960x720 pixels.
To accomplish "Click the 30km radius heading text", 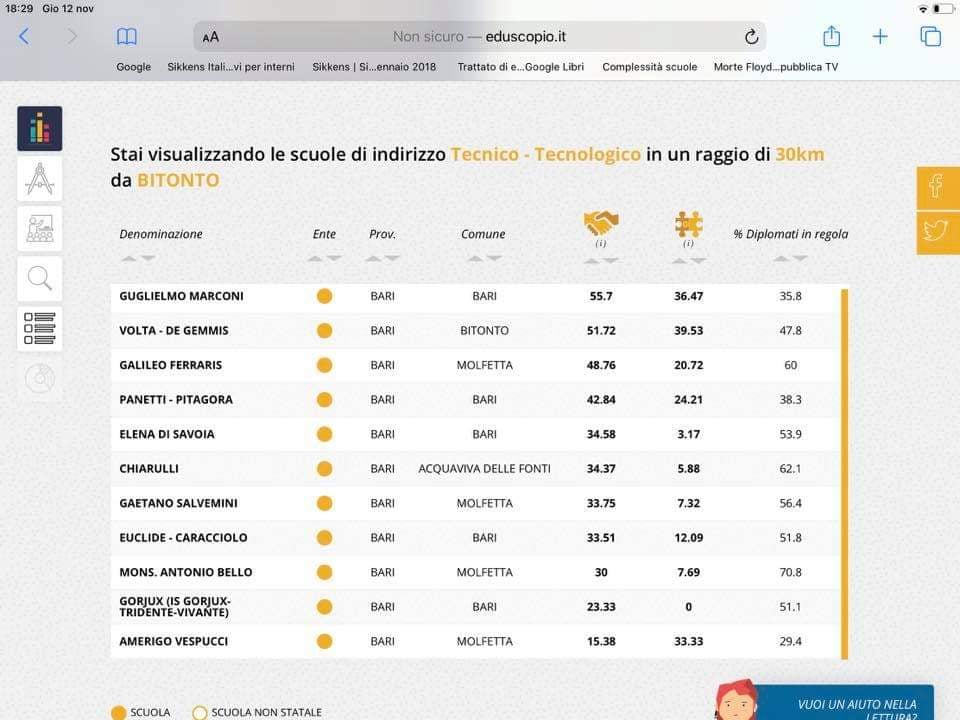I will click(x=800, y=154).
